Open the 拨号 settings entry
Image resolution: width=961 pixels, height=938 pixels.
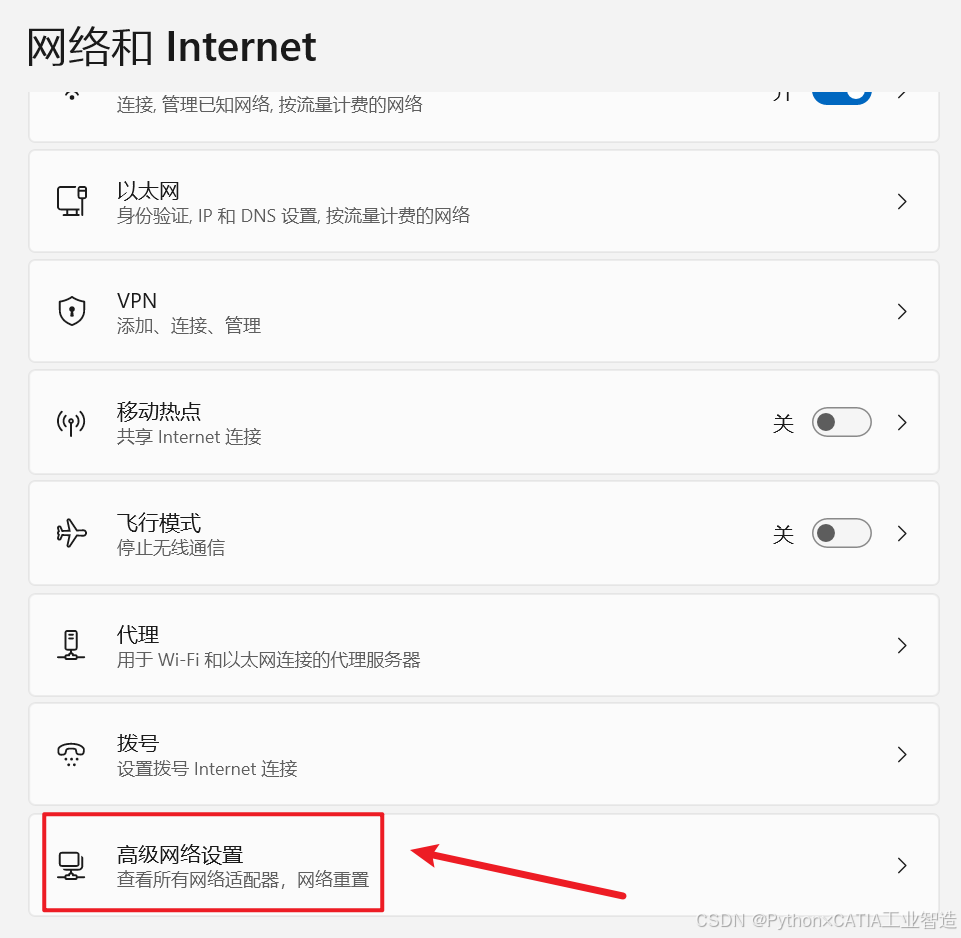point(484,754)
